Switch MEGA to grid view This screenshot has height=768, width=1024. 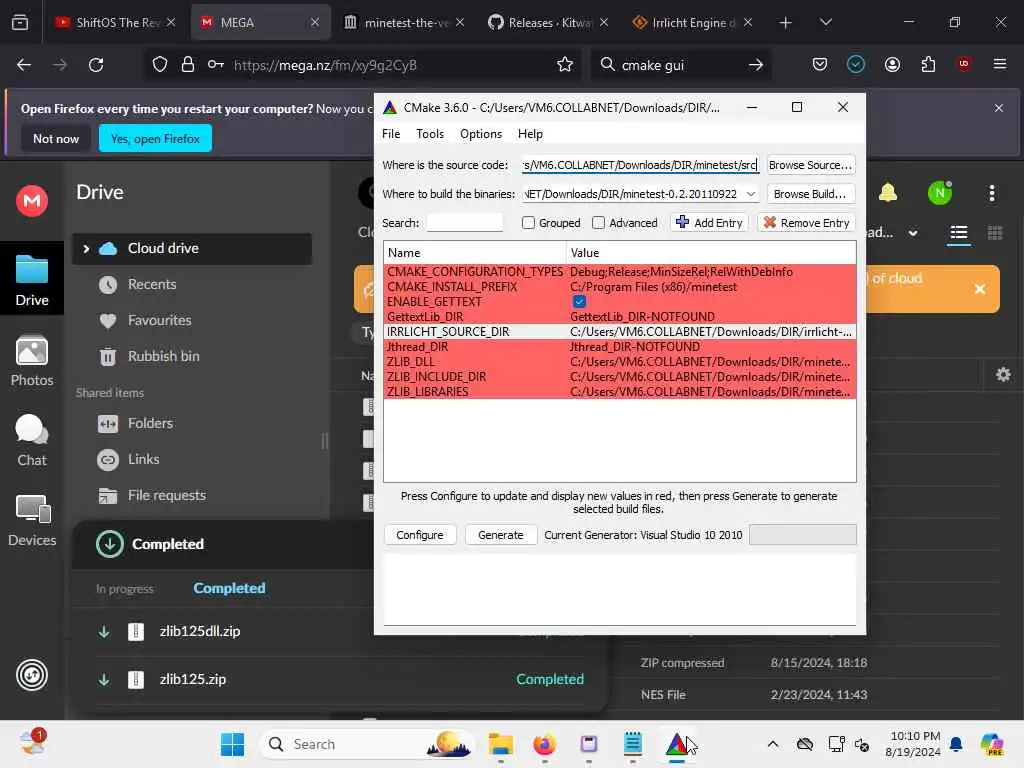995,233
